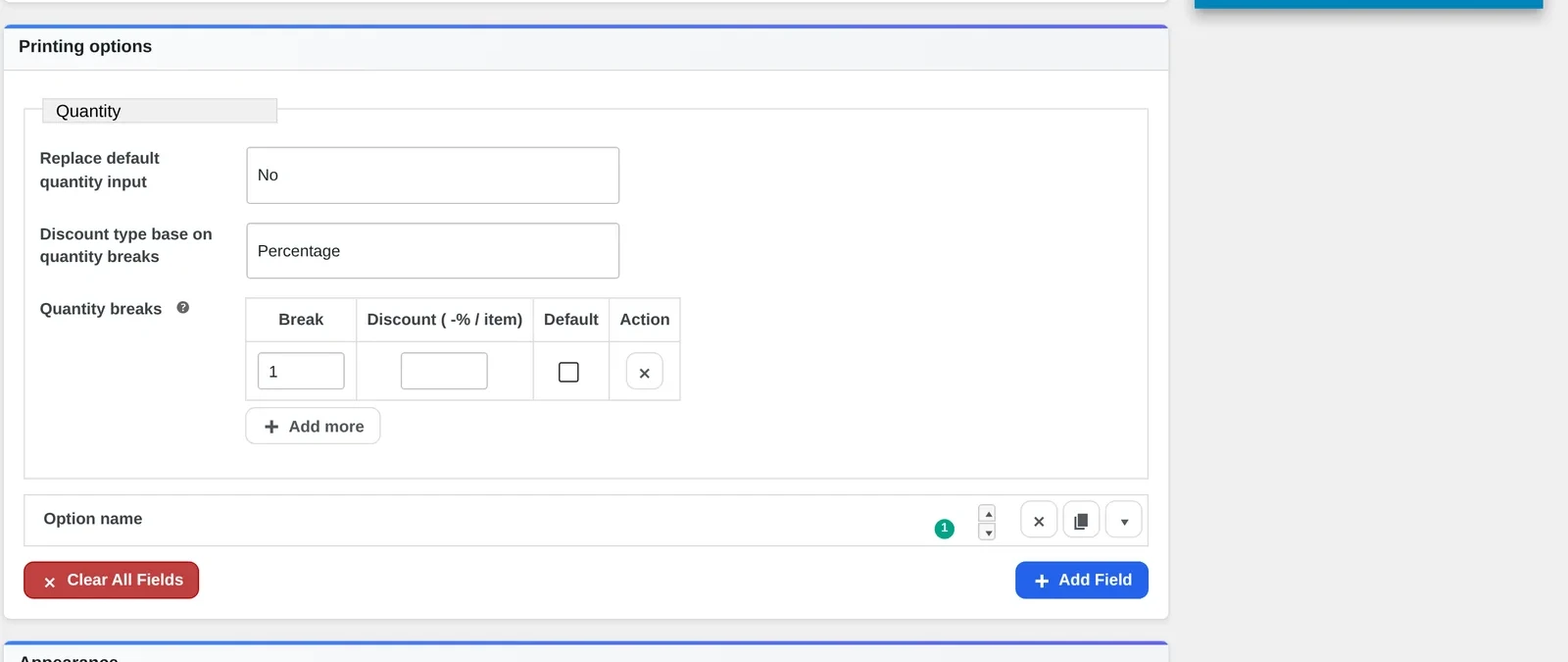Click Clear All Fields button
This screenshot has height=662, width=1568.
click(112, 580)
